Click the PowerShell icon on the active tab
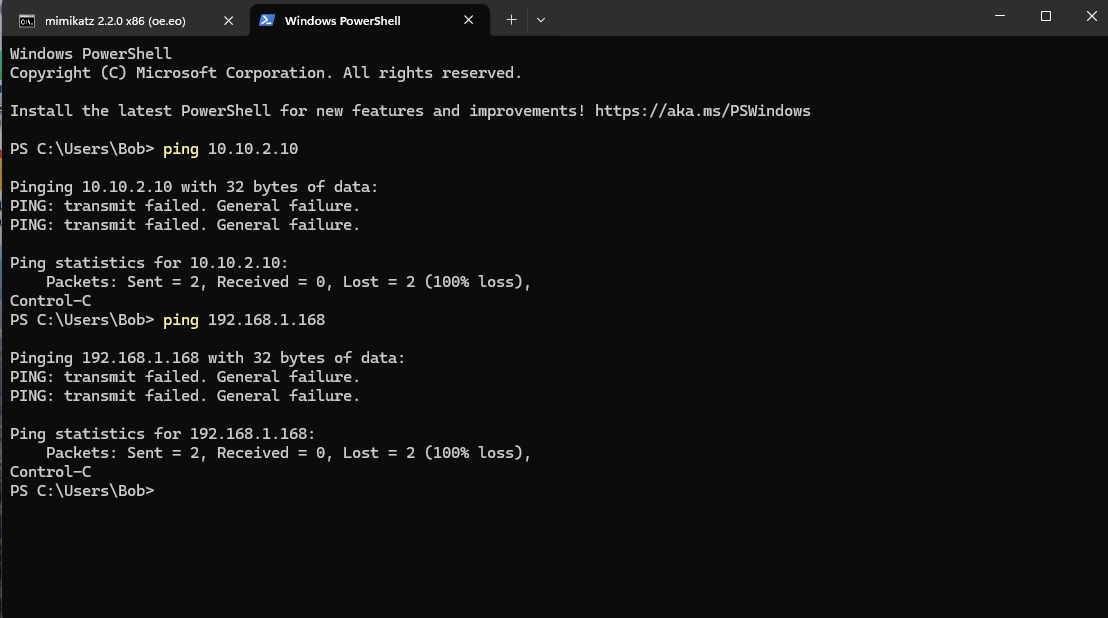This screenshot has width=1108, height=618. tap(267, 20)
